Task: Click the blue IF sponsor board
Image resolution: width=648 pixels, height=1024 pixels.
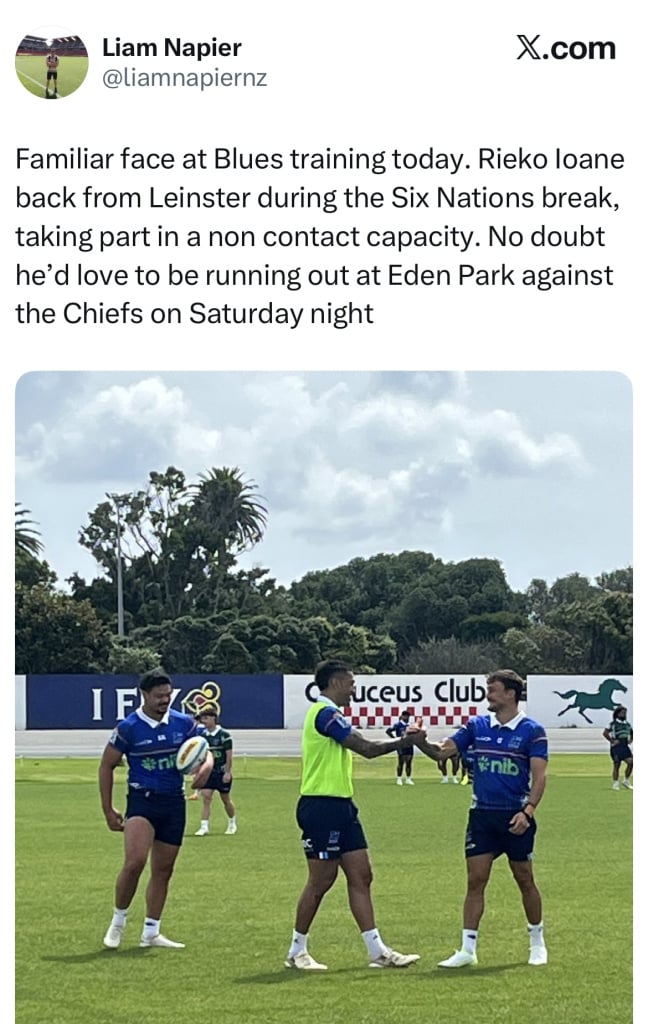Action: pos(154,701)
